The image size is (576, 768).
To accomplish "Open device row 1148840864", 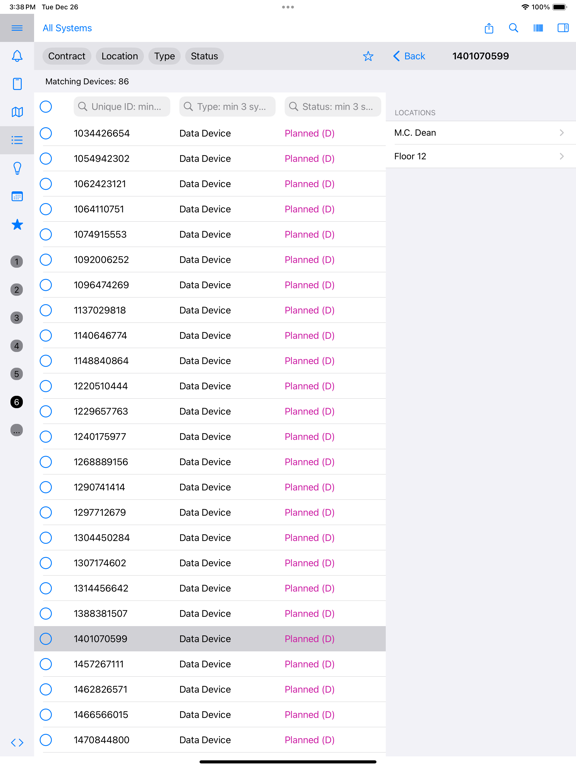I will pos(210,361).
